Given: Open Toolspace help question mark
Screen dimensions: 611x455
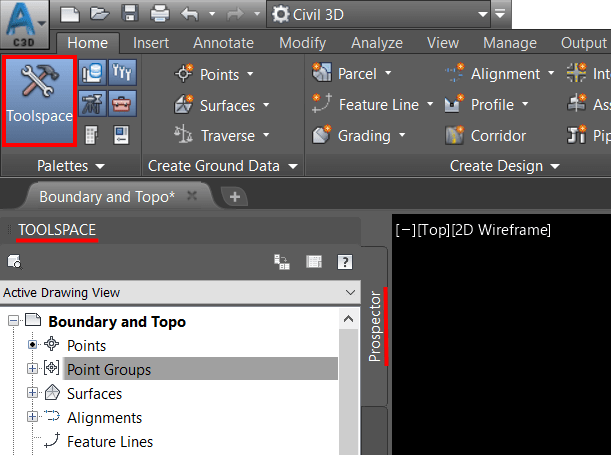Looking at the screenshot, I should pyautogui.click(x=345, y=262).
